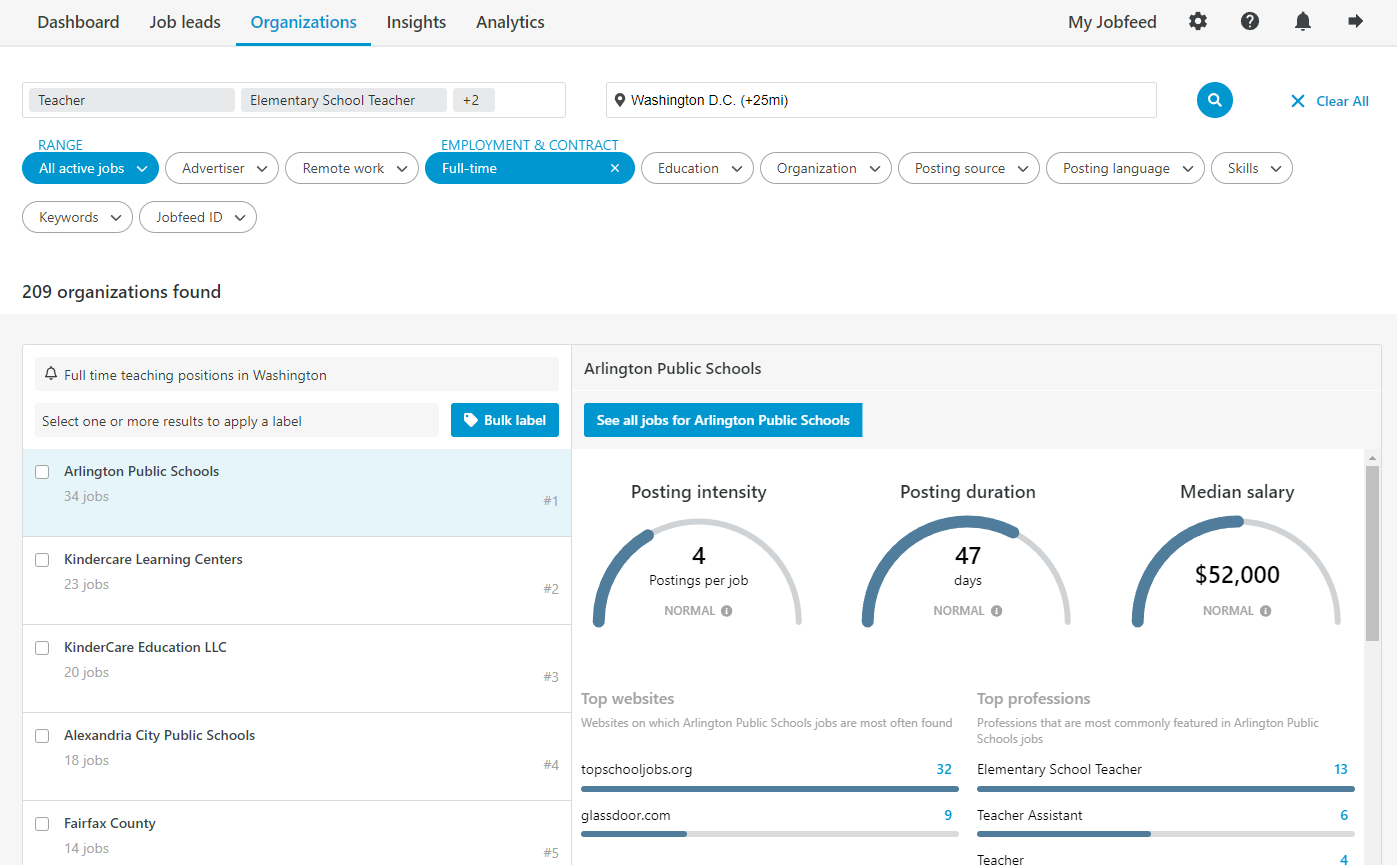Expand the Posting language filter

[x=1125, y=168]
